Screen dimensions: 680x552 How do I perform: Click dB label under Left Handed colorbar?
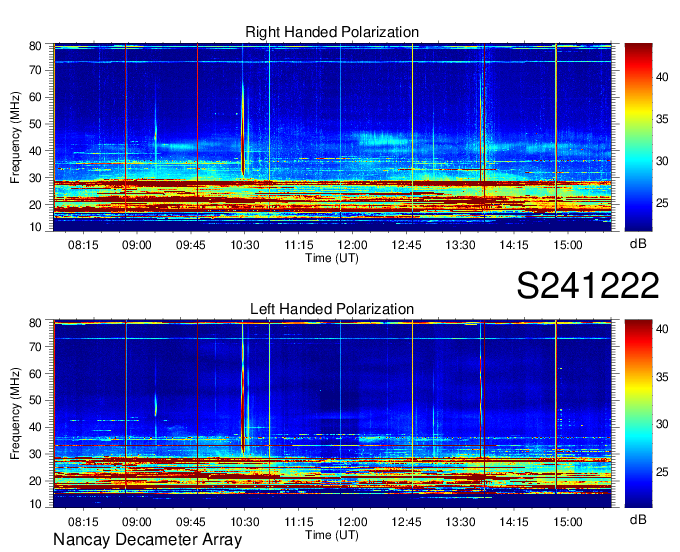point(638,519)
